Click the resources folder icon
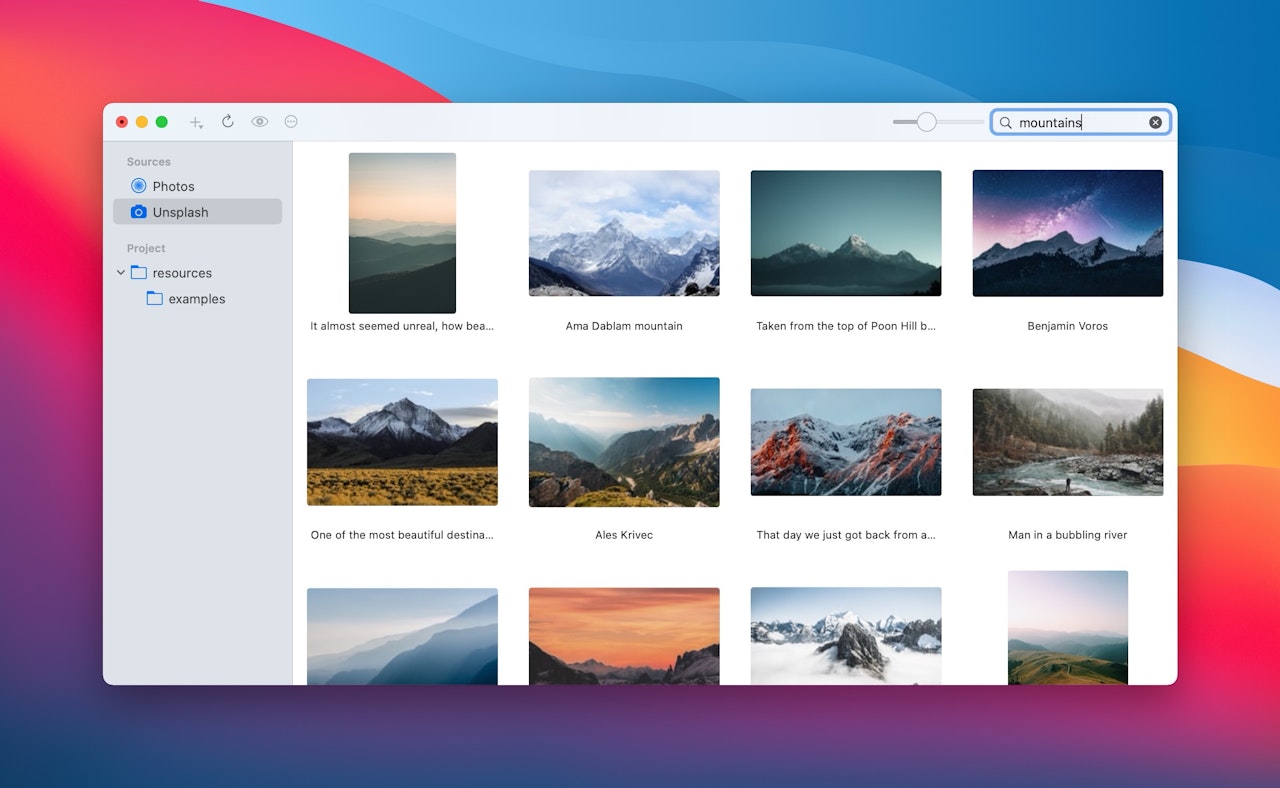 point(139,272)
